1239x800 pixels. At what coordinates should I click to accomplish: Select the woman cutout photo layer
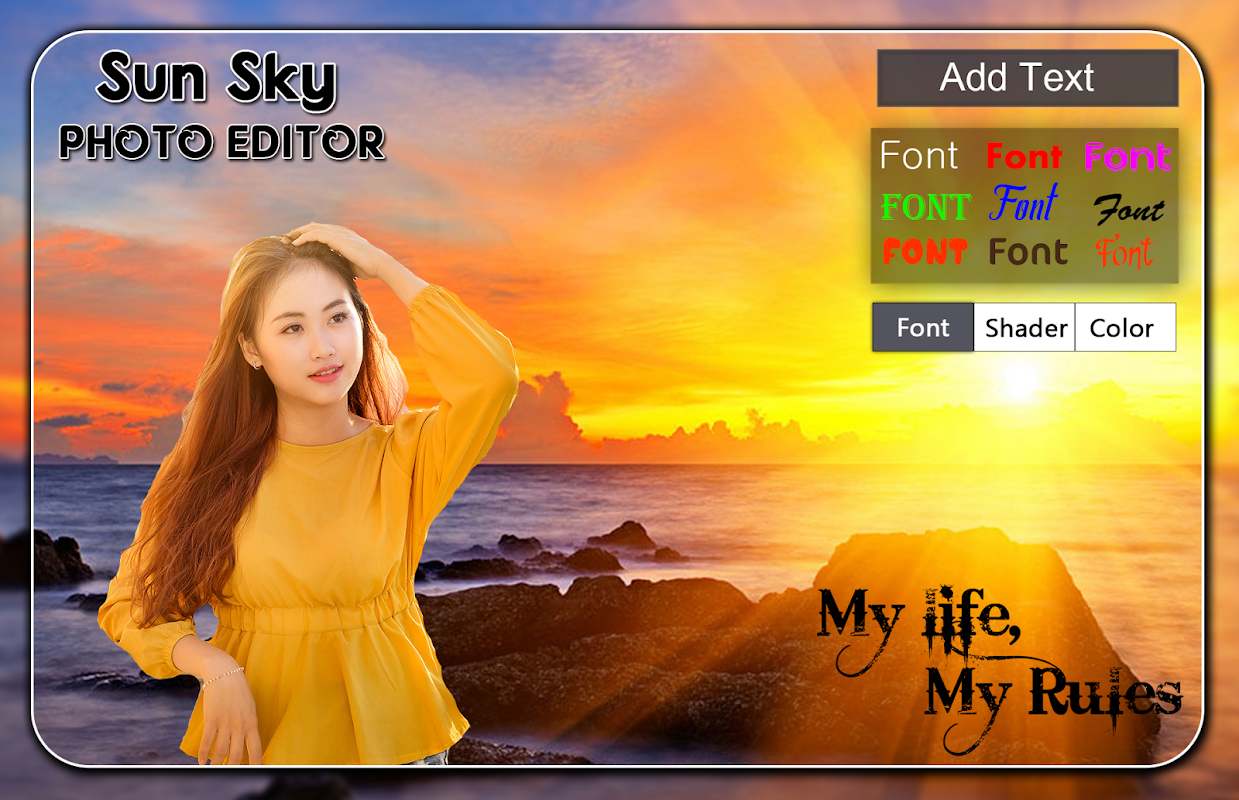310,495
